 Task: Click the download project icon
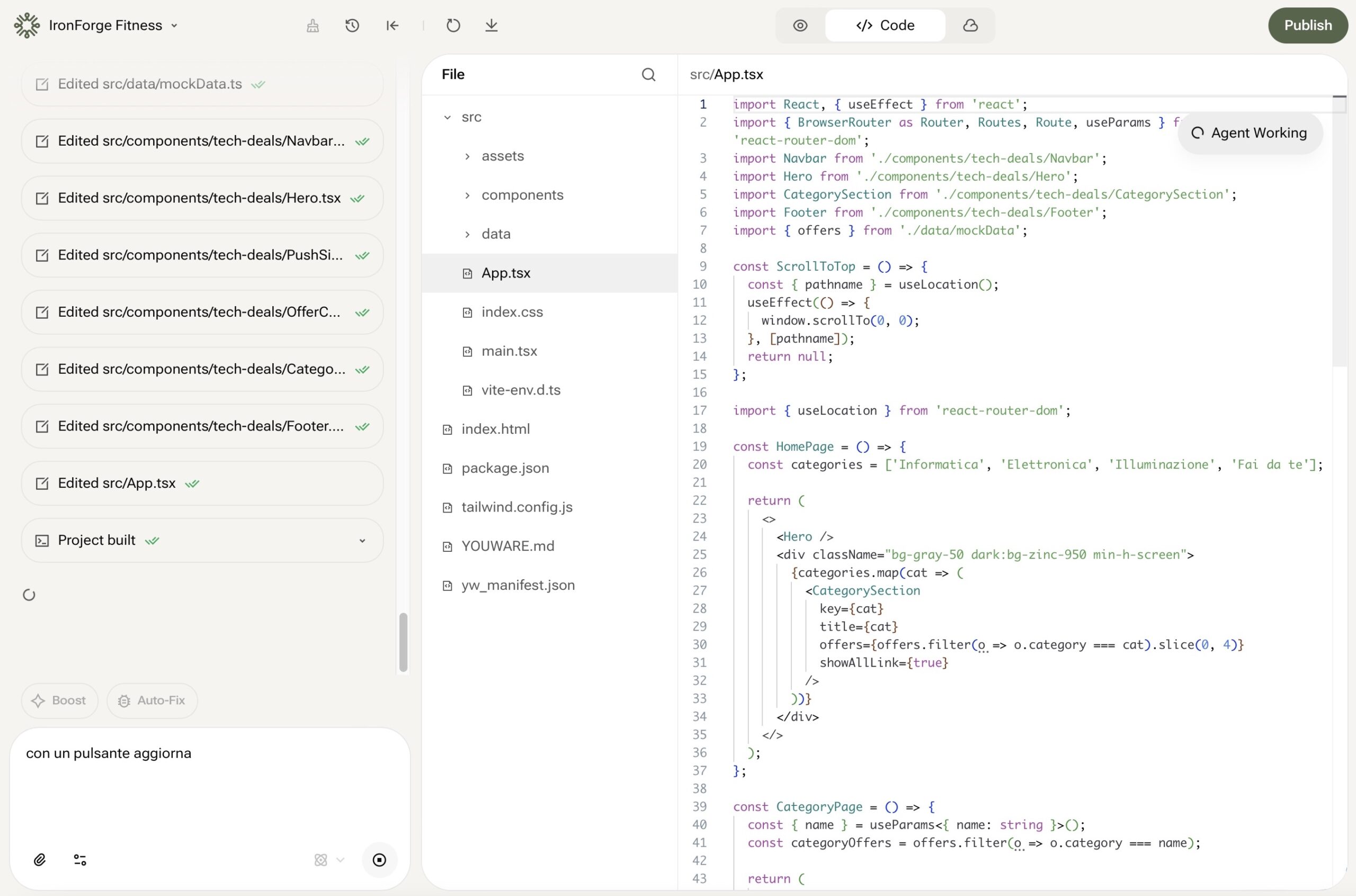click(491, 25)
